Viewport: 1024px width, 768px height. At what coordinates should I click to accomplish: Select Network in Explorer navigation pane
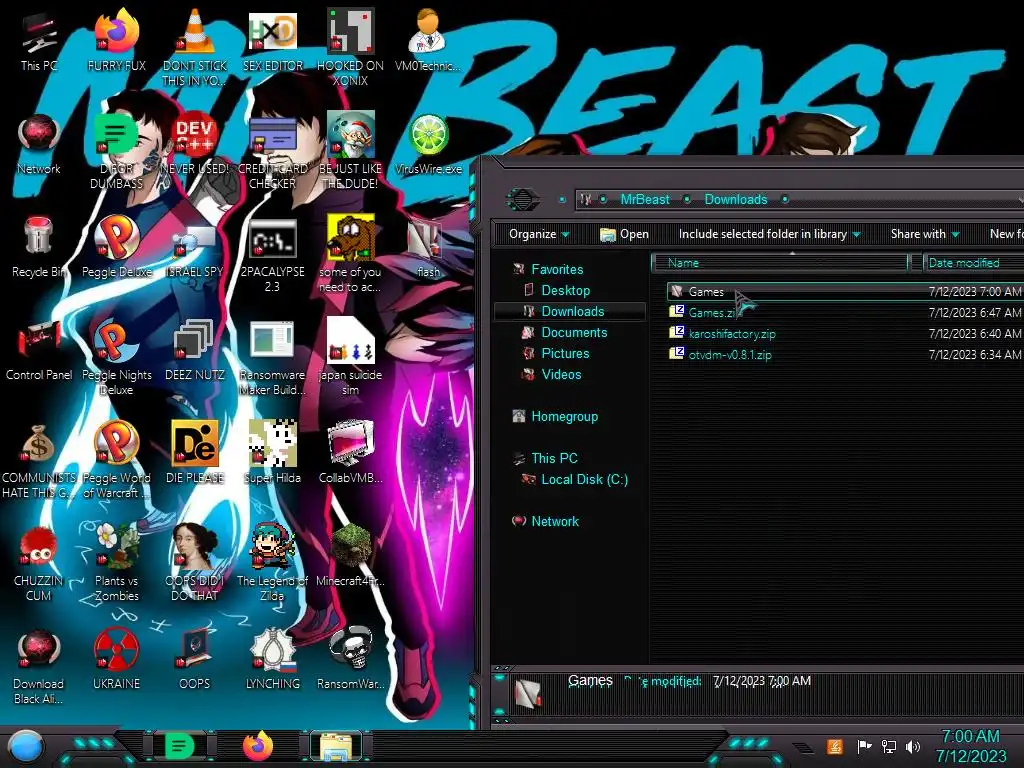[554, 521]
